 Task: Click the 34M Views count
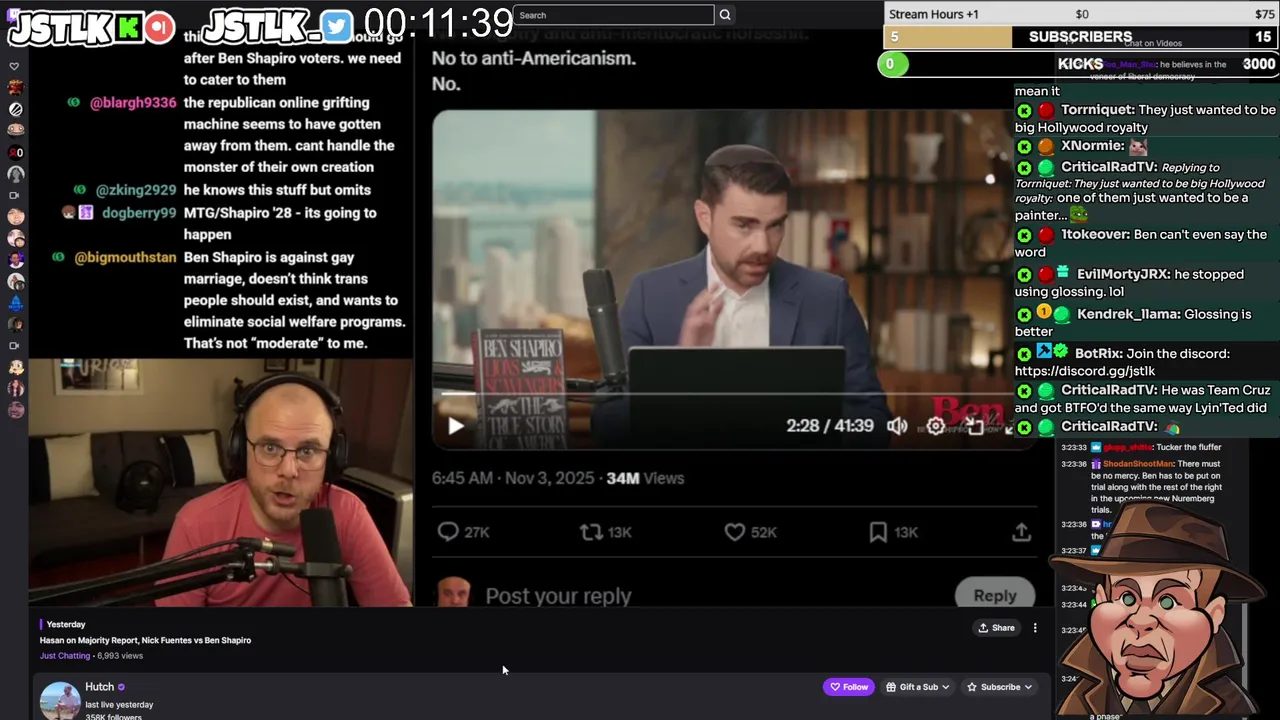tap(645, 478)
